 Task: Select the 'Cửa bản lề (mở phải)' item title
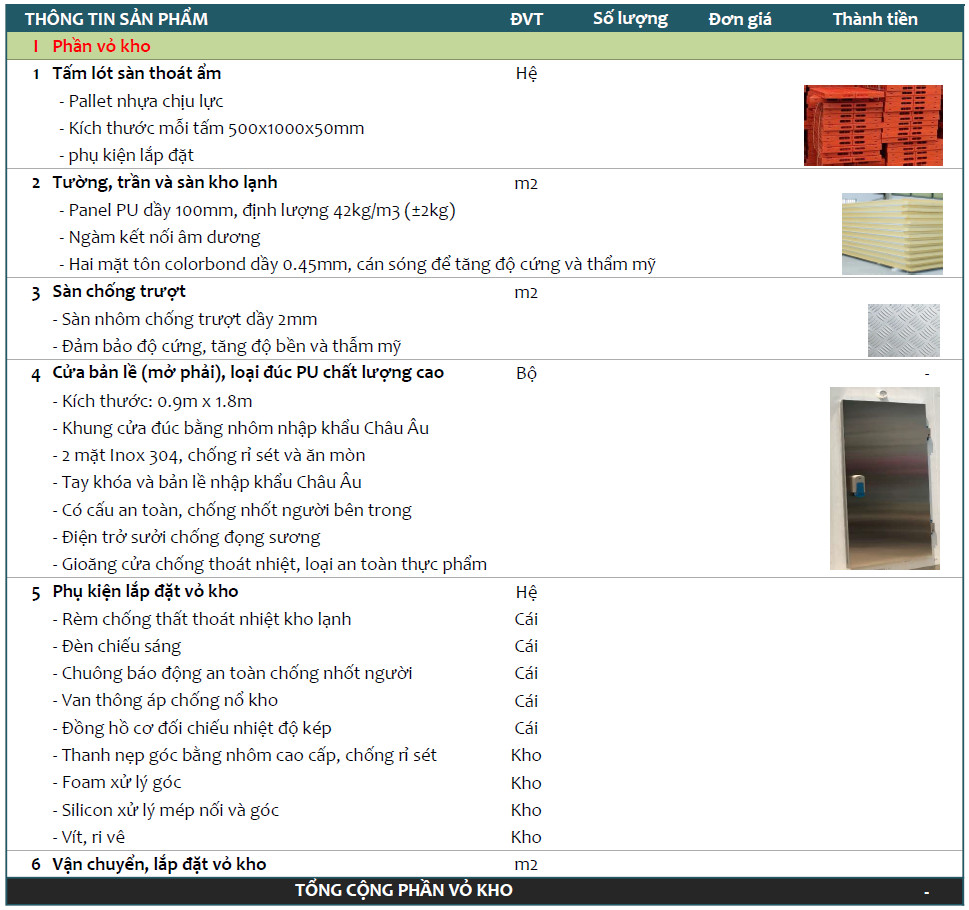tap(248, 373)
